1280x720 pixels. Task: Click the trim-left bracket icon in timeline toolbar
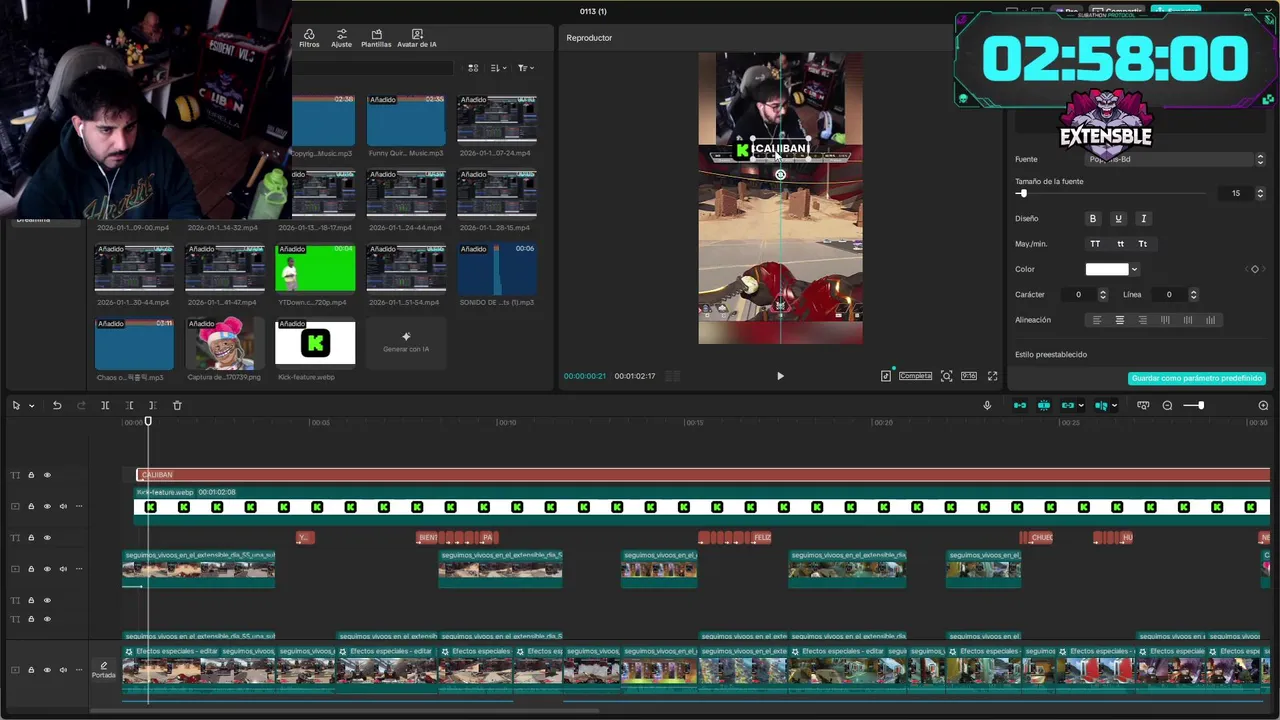tap(129, 405)
